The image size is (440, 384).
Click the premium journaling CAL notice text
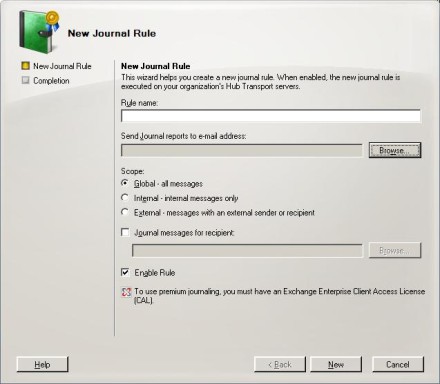tap(280, 296)
